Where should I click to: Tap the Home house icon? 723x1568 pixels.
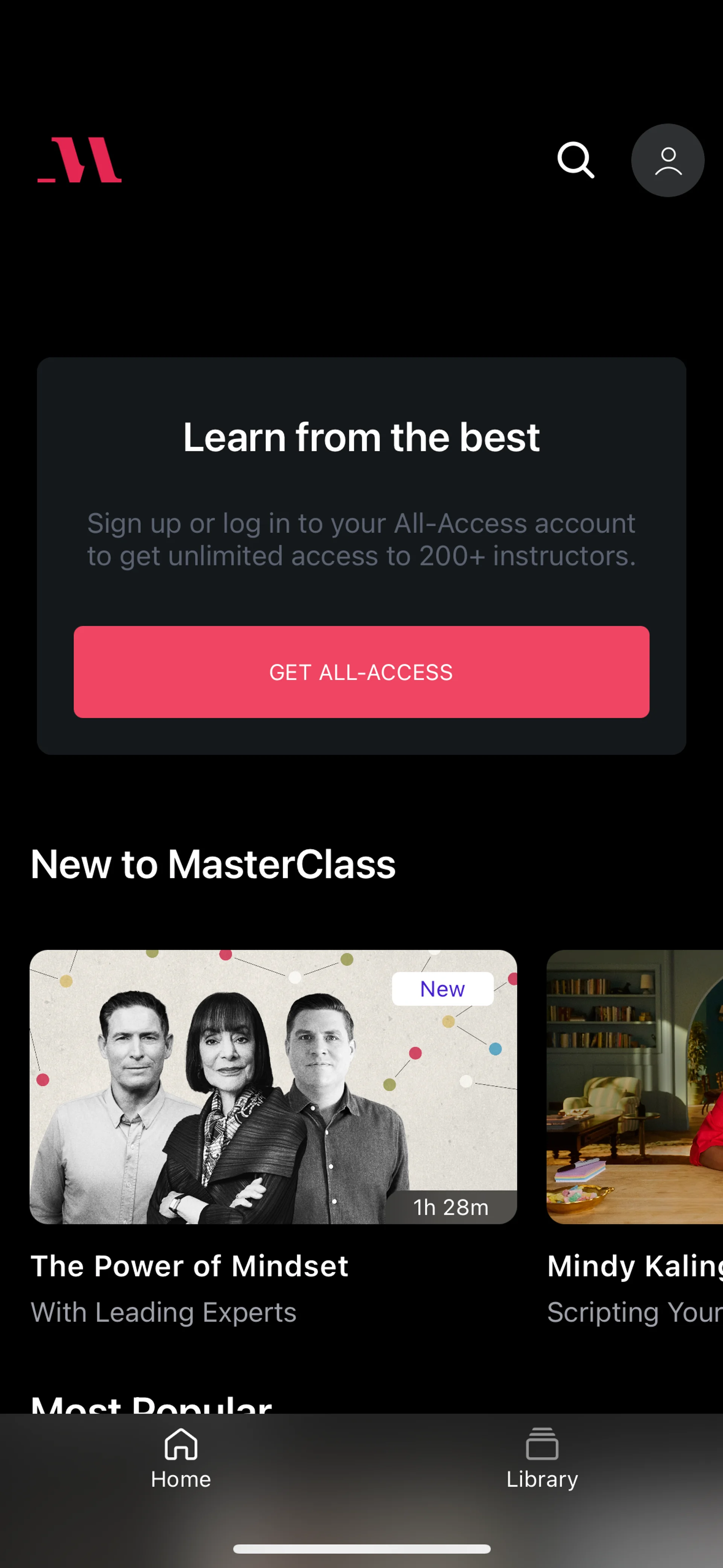click(x=181, y=1444)
